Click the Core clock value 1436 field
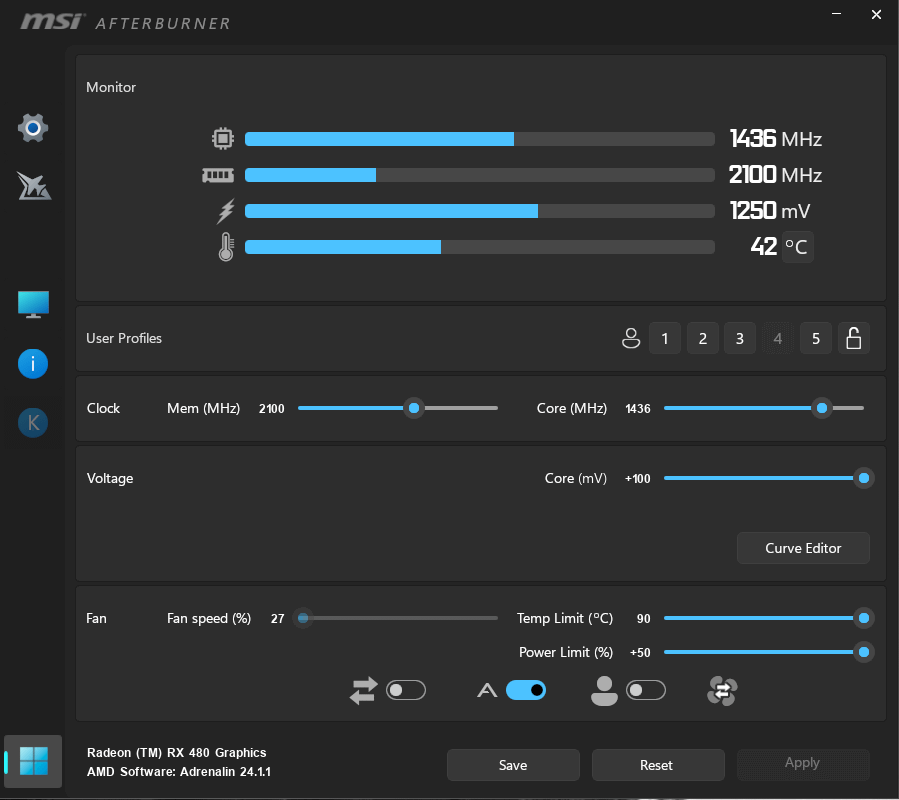Screen dimensions: 899x800 [x=638, y=408]
